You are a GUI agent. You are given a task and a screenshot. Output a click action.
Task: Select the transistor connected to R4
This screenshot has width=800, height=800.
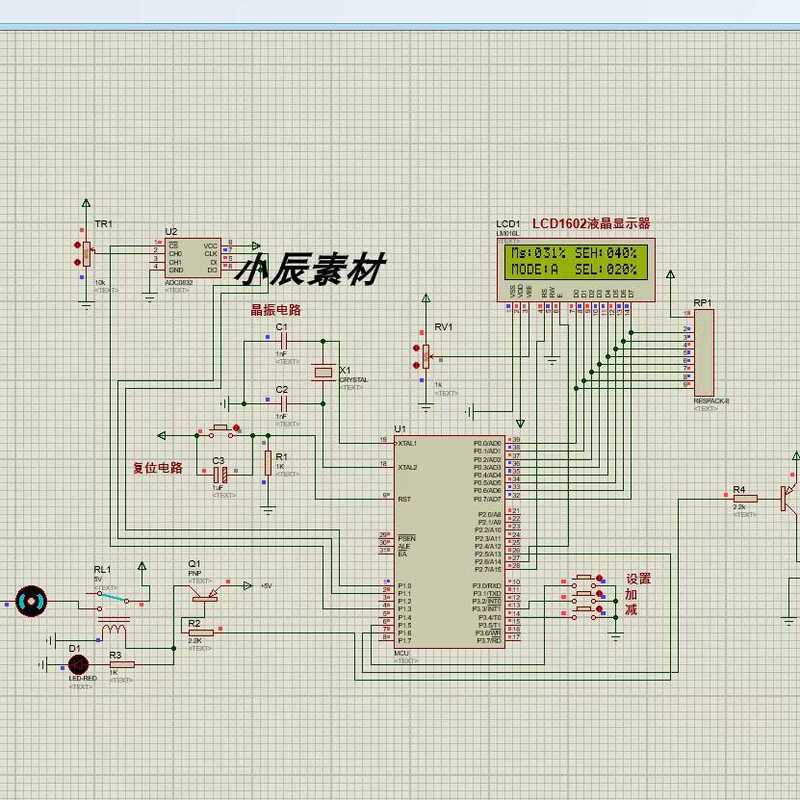(x=790, y=499)
